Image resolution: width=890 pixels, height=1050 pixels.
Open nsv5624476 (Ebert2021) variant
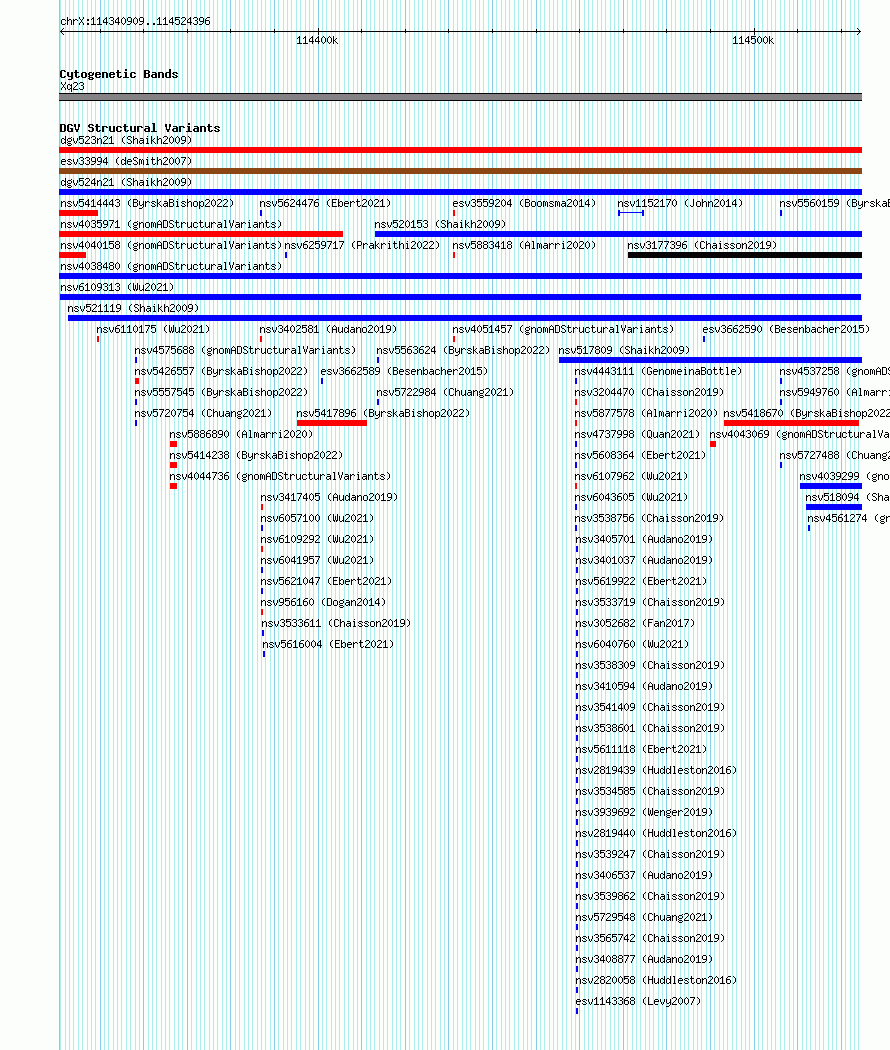[325, 203]
